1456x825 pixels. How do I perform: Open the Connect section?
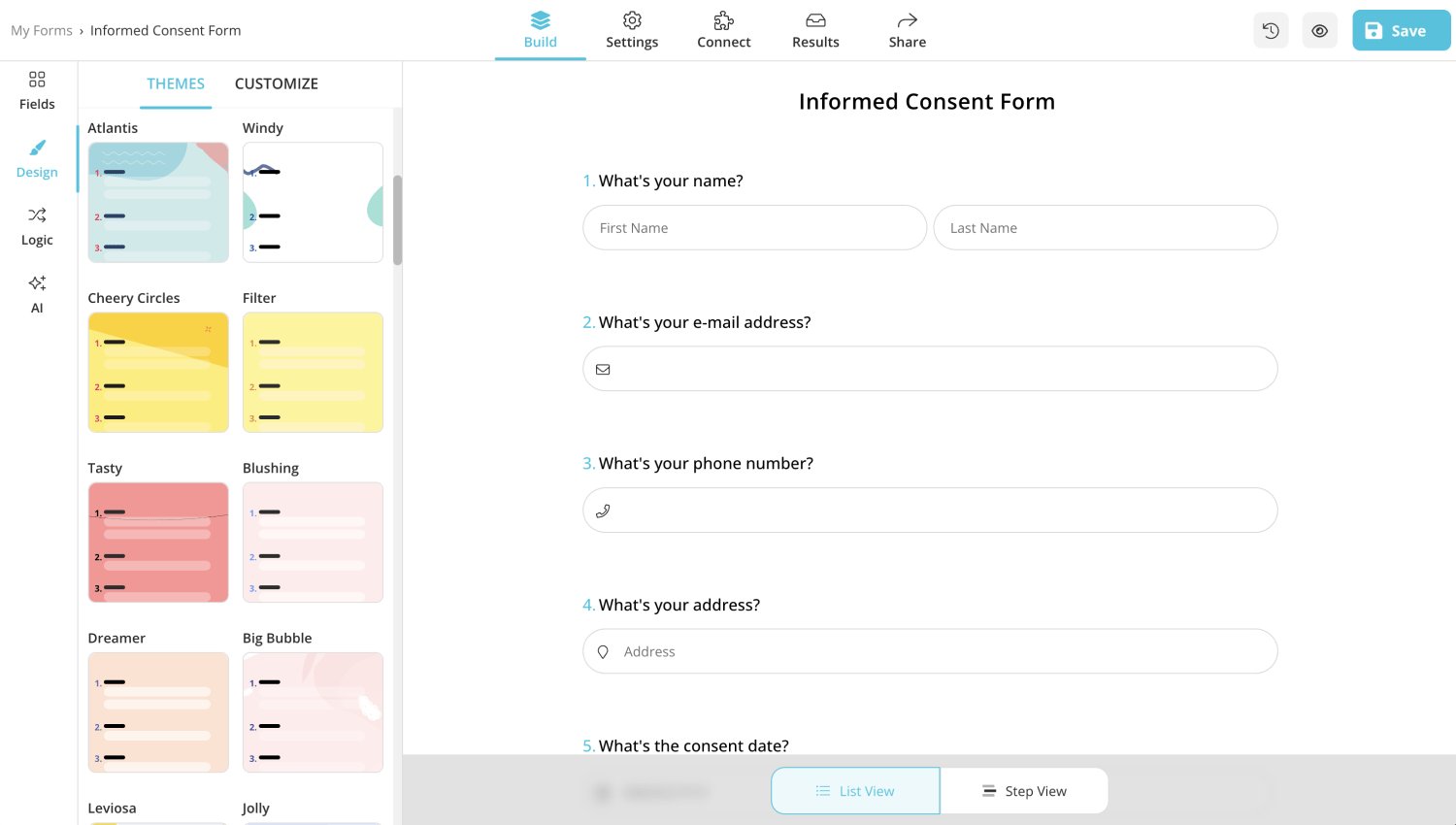click(x=723, y=30)
